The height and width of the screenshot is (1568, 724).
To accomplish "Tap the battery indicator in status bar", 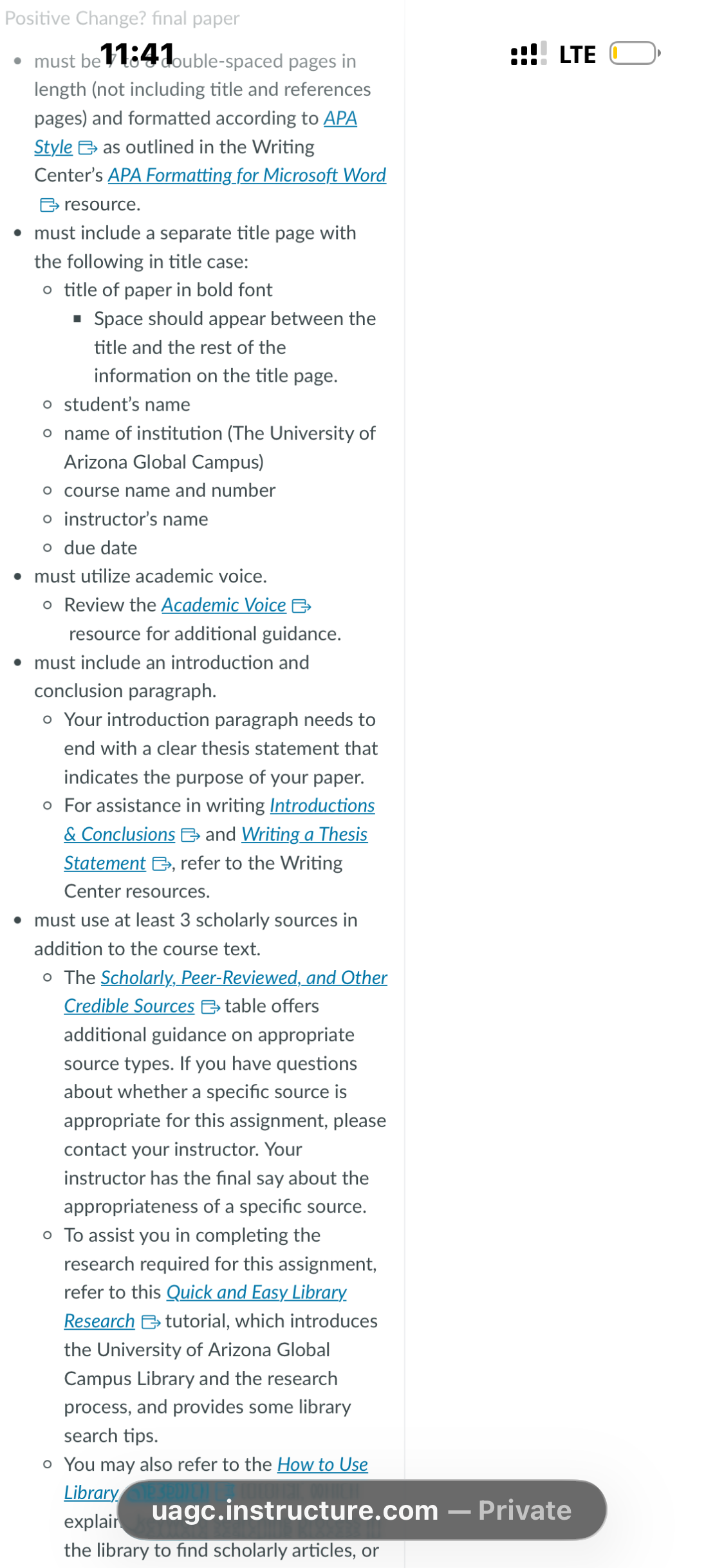I will 635,53.
